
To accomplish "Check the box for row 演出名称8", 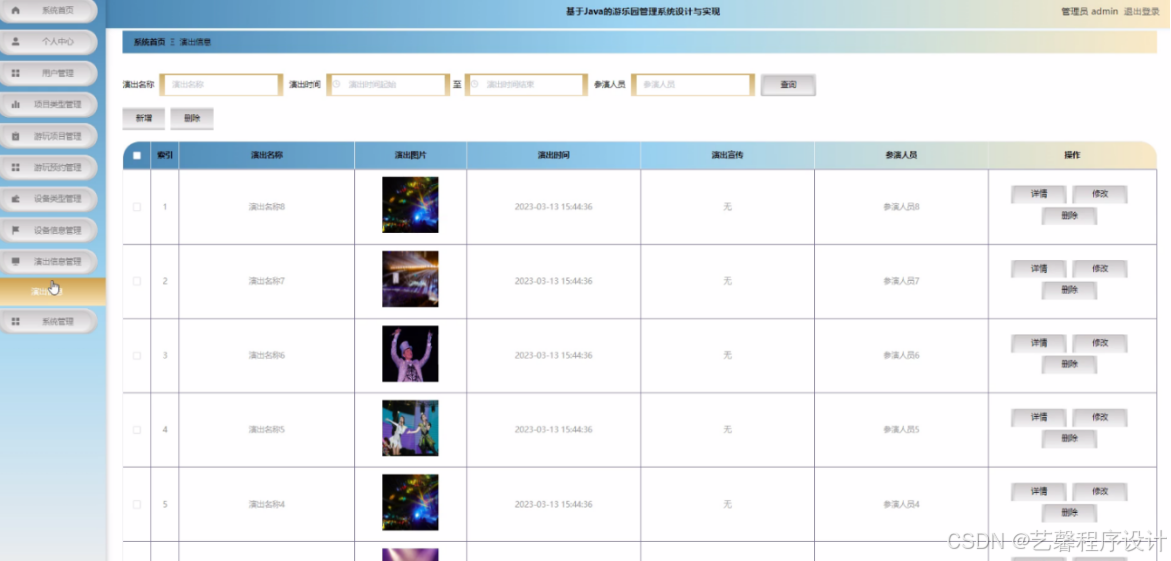I will [137, 207].
